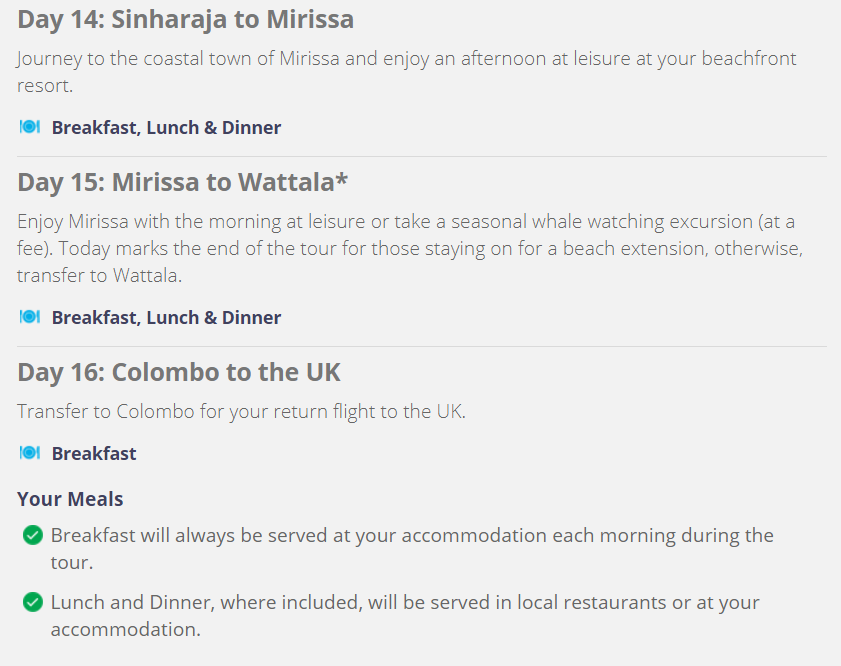
Task: Click the Day 14 beachfront resort description
Action: tap(407, 72)
